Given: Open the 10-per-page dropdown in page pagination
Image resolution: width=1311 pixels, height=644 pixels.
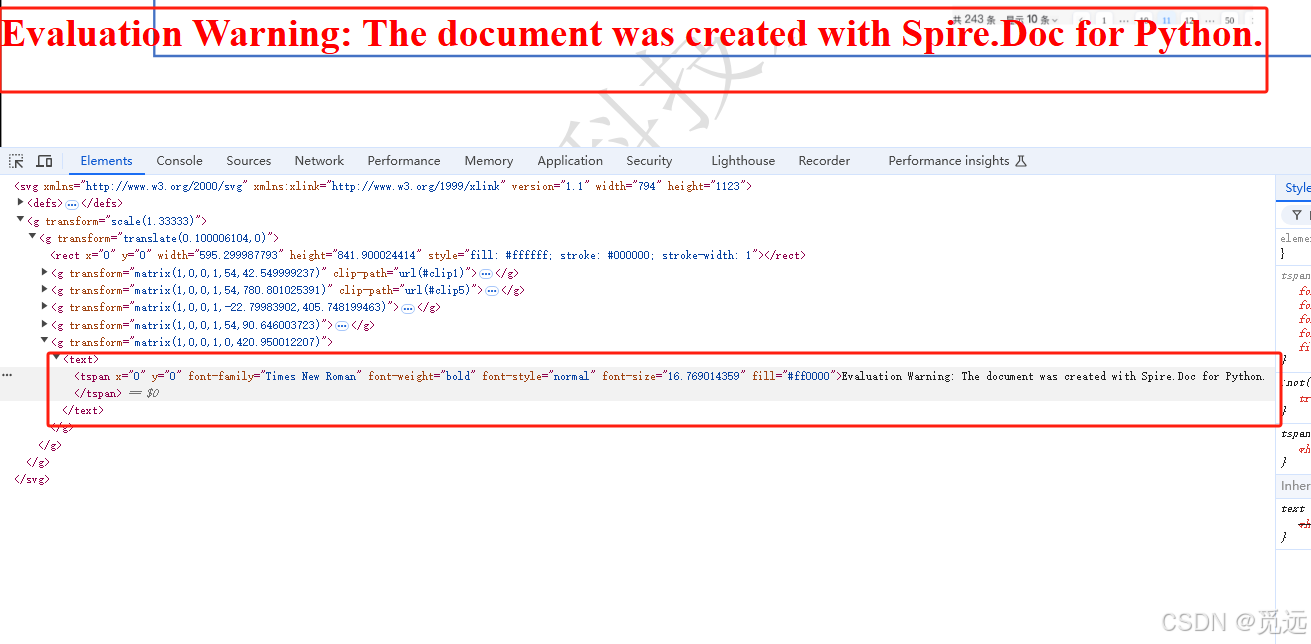Looking at the screenshot, I should (x=1032, y=19).
